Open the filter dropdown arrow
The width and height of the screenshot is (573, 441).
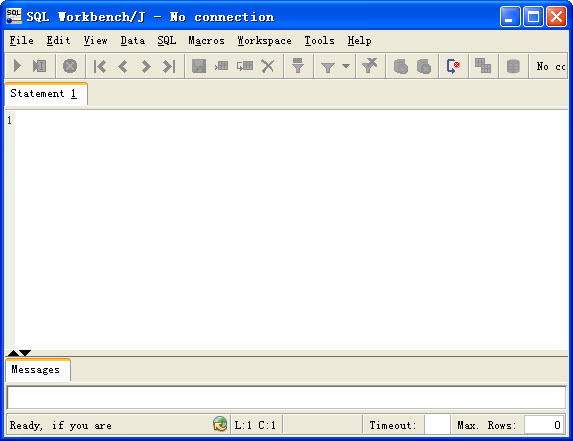coord(346,66)
